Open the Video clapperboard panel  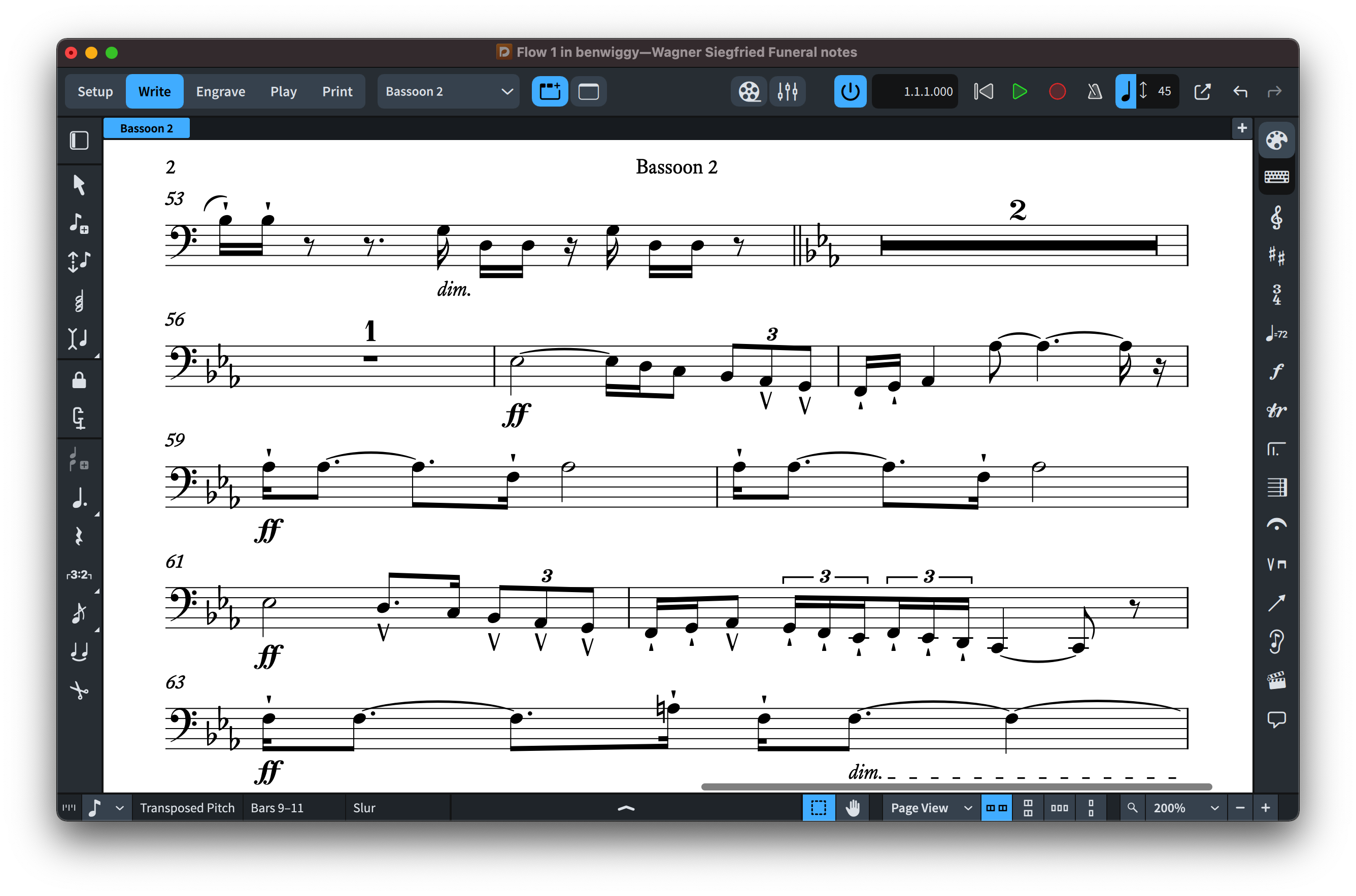pos(1275,680)
